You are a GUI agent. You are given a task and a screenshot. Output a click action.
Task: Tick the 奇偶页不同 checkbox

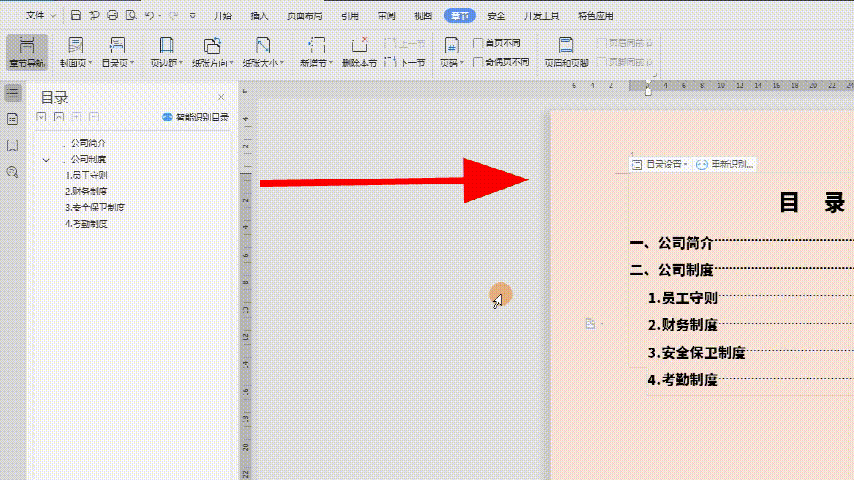pos(478,62)
